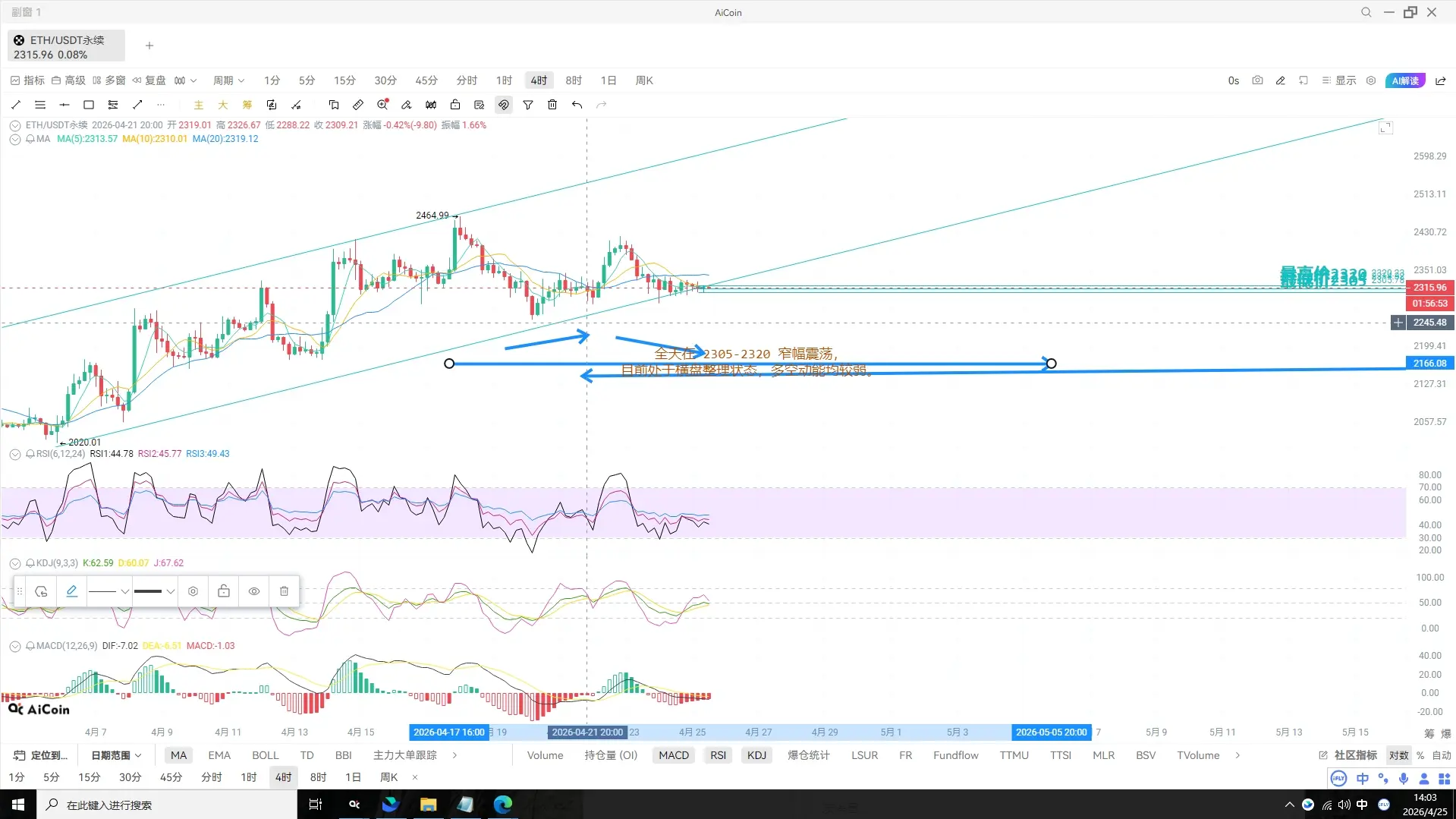The width and height of the screenshot is (1456, 819).
Task: Toggle the KDJ indicator at the bottom
Action: coord(757,755)
